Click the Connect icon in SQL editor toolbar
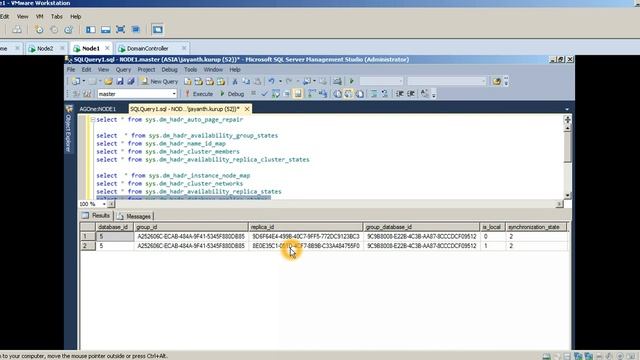640x360 pixels. pyautogui.click(x=76, y=94)
